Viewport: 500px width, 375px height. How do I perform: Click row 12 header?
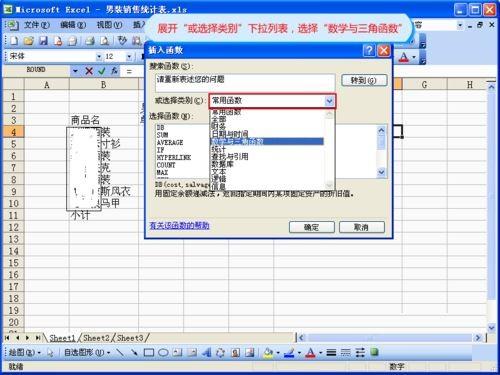[x=14, y=227]
